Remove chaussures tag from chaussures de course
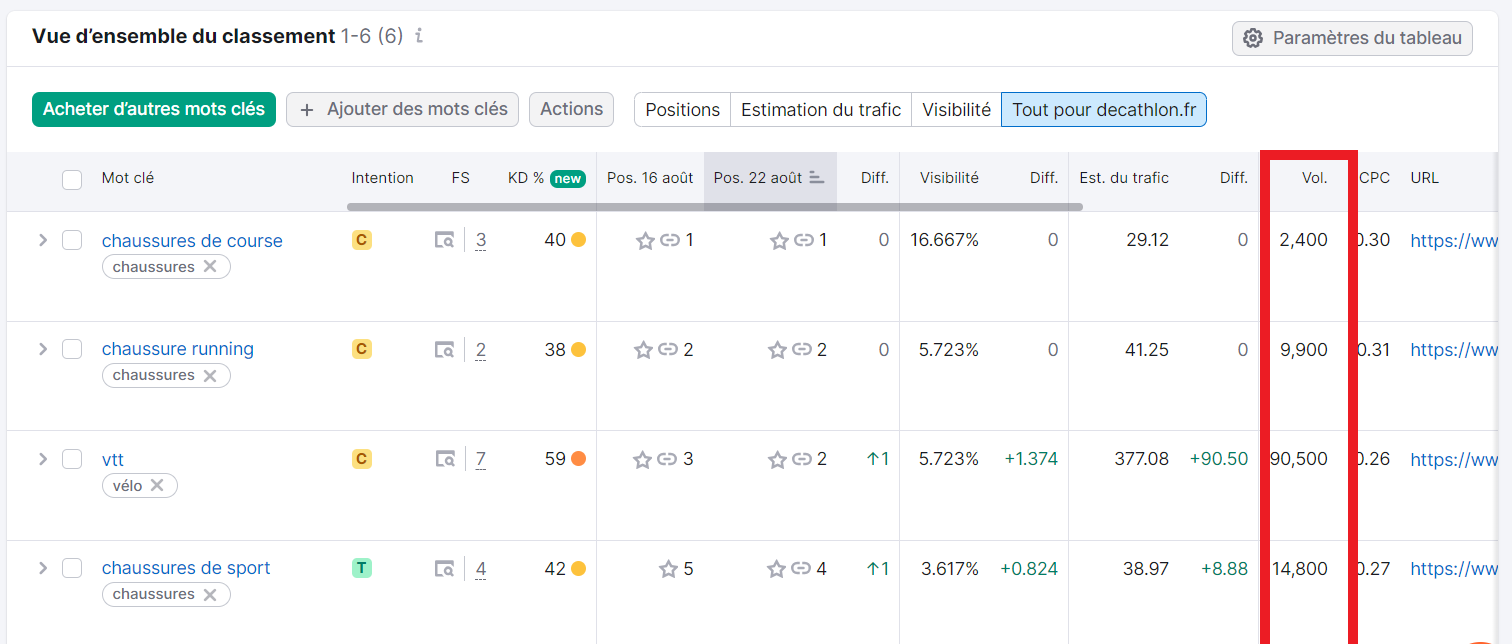This screenshot has width=1512, height=644. 210,267
